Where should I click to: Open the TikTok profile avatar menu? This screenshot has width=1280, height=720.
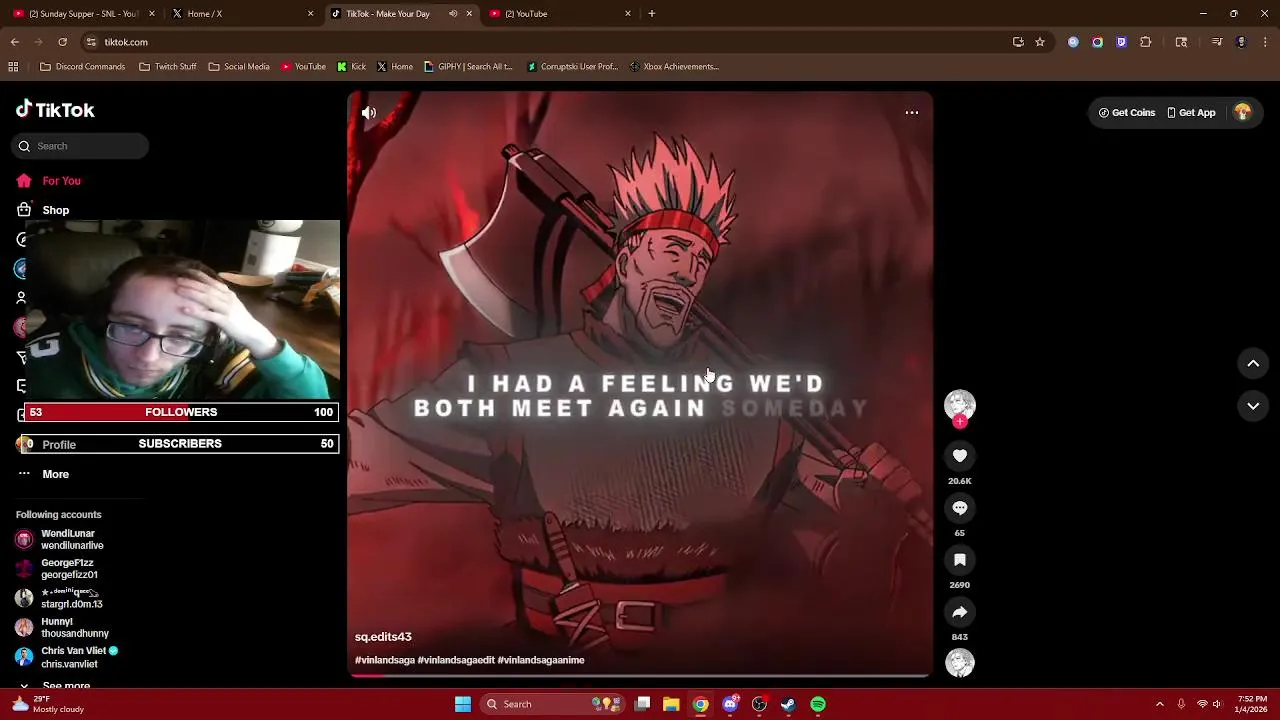(1243, 113)
